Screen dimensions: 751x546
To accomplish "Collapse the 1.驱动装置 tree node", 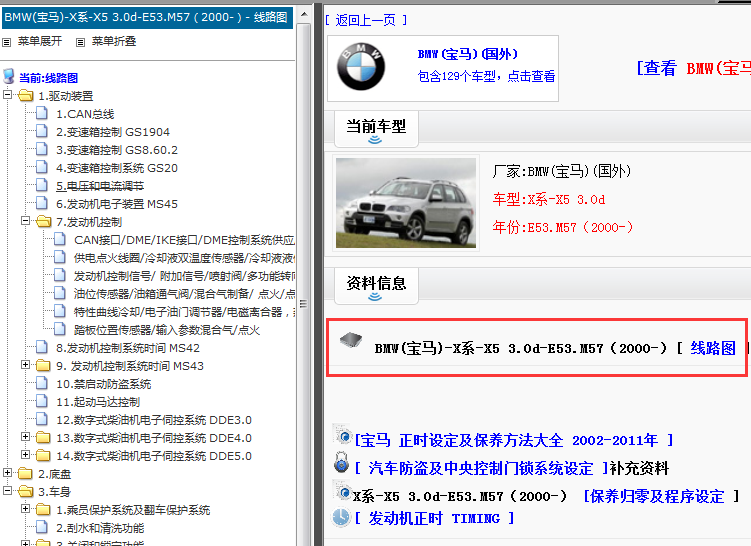I will 7,95.
